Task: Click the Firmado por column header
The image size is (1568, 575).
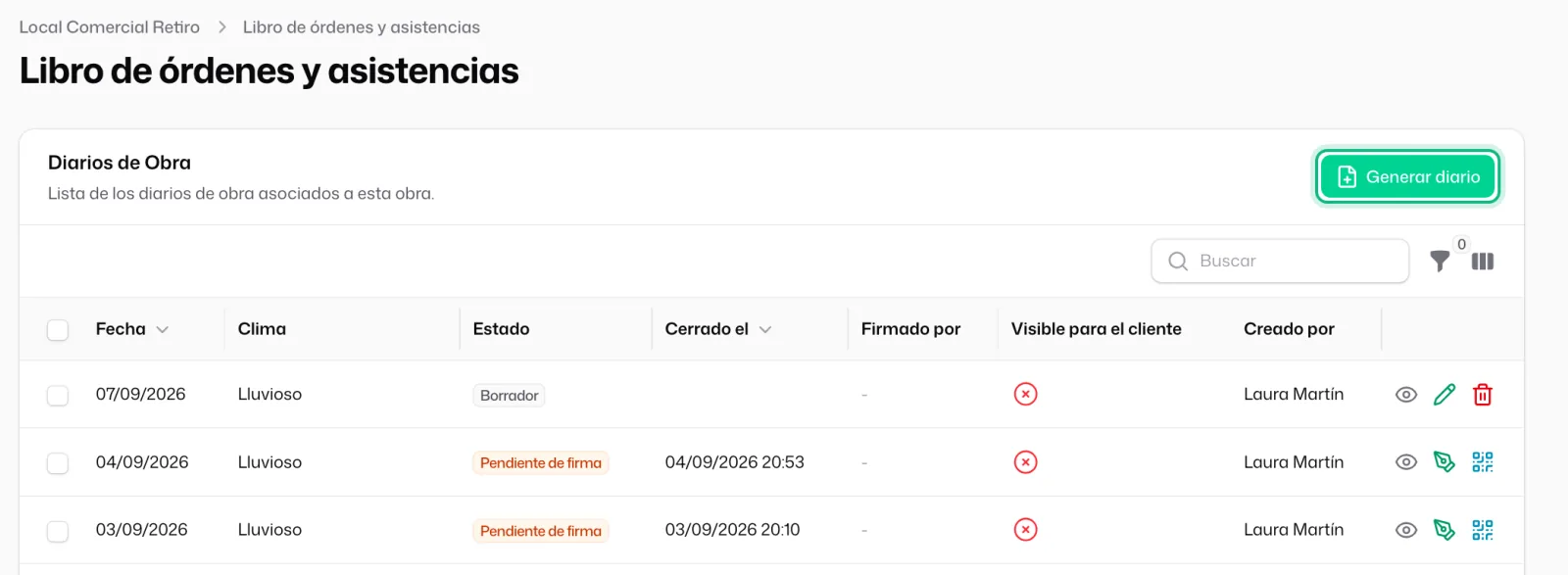Action: click(910, 329)
